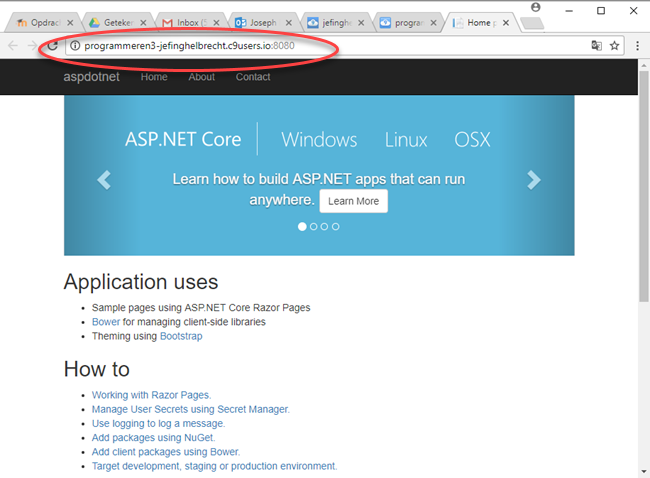The image size is (650, 478).
Task: Click Sample pages using ASP.NET Core text
Action: coord(201,308)
